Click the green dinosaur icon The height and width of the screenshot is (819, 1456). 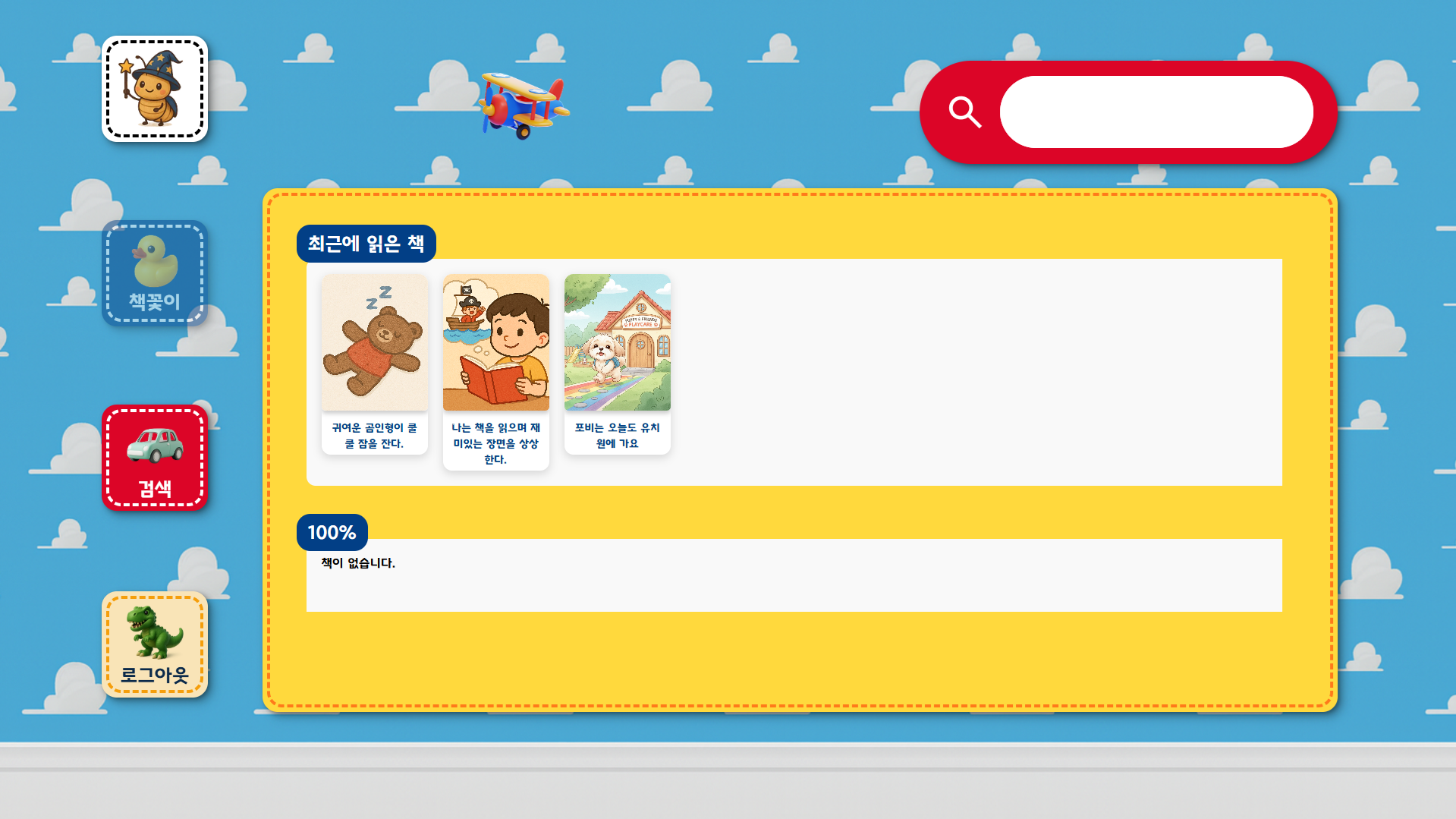156,632
